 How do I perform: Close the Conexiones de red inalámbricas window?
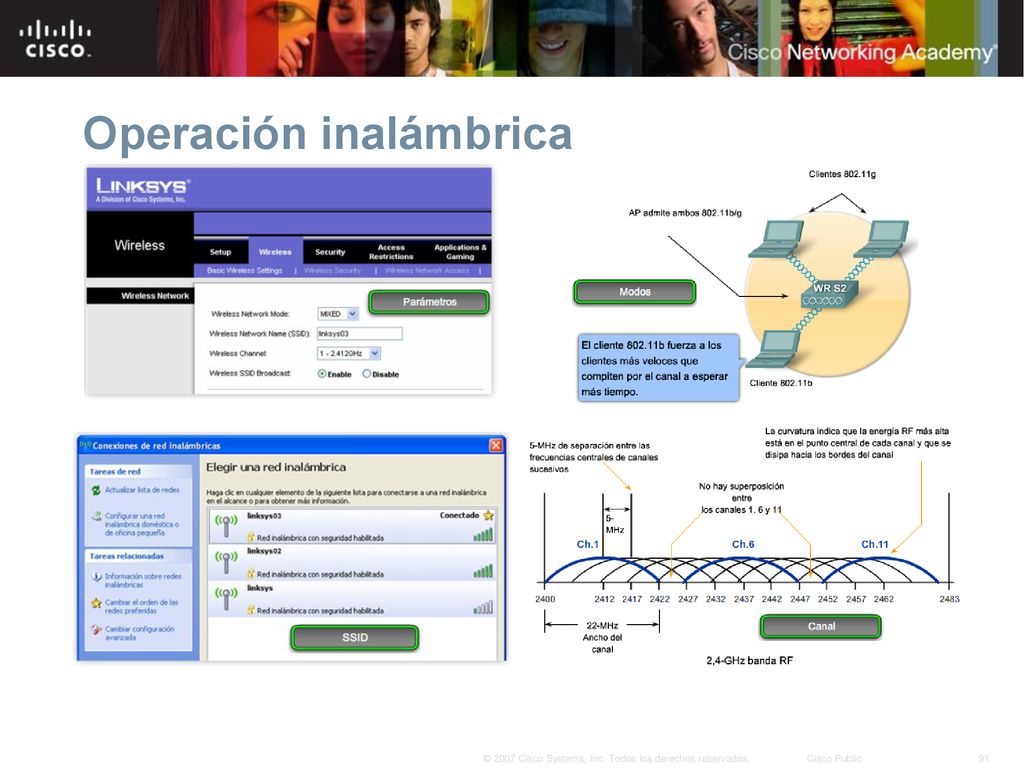point(496,445)
